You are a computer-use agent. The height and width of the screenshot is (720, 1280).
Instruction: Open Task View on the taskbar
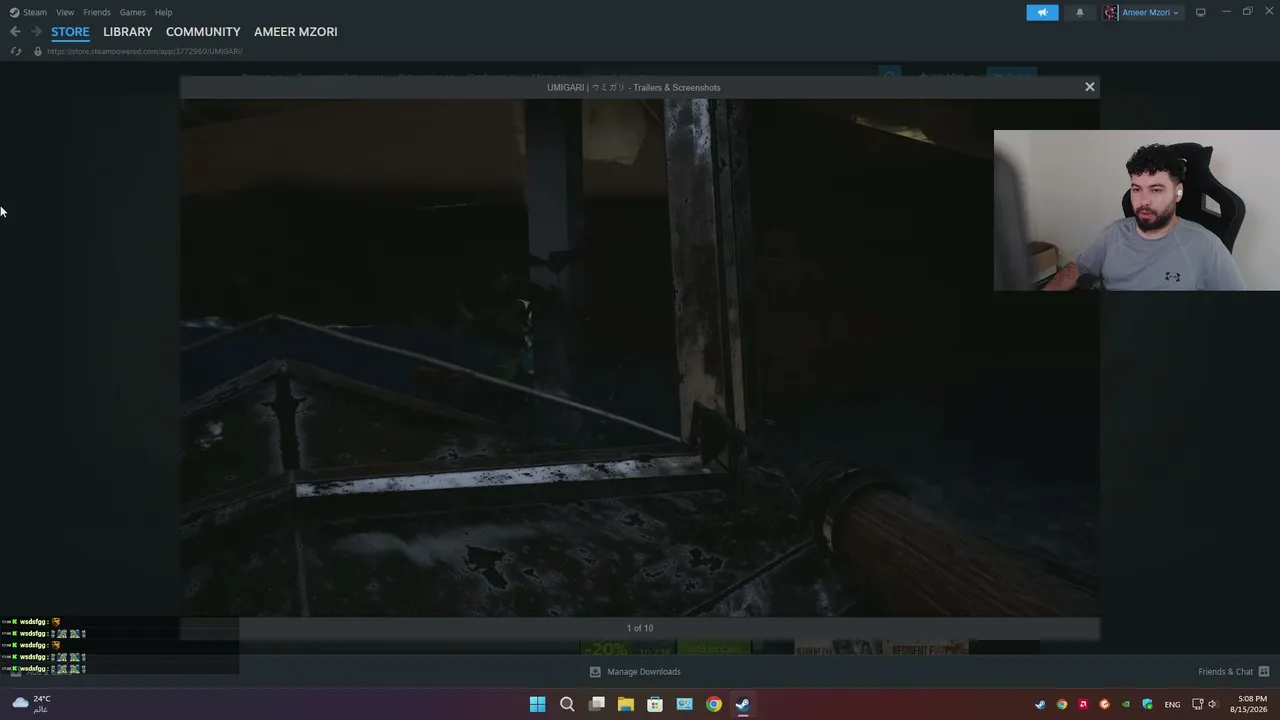pyautogui.click(x=597, y=704)
